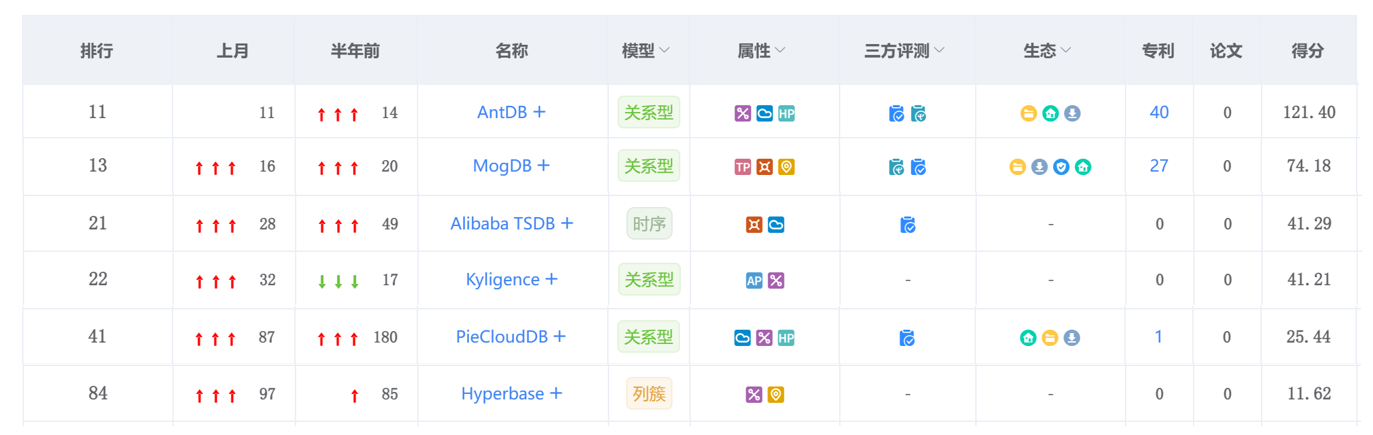Click the yellow location pin icon for Hyperbase
The image size is (1373, 435).
pyautogui.click(x=776, y=395)
